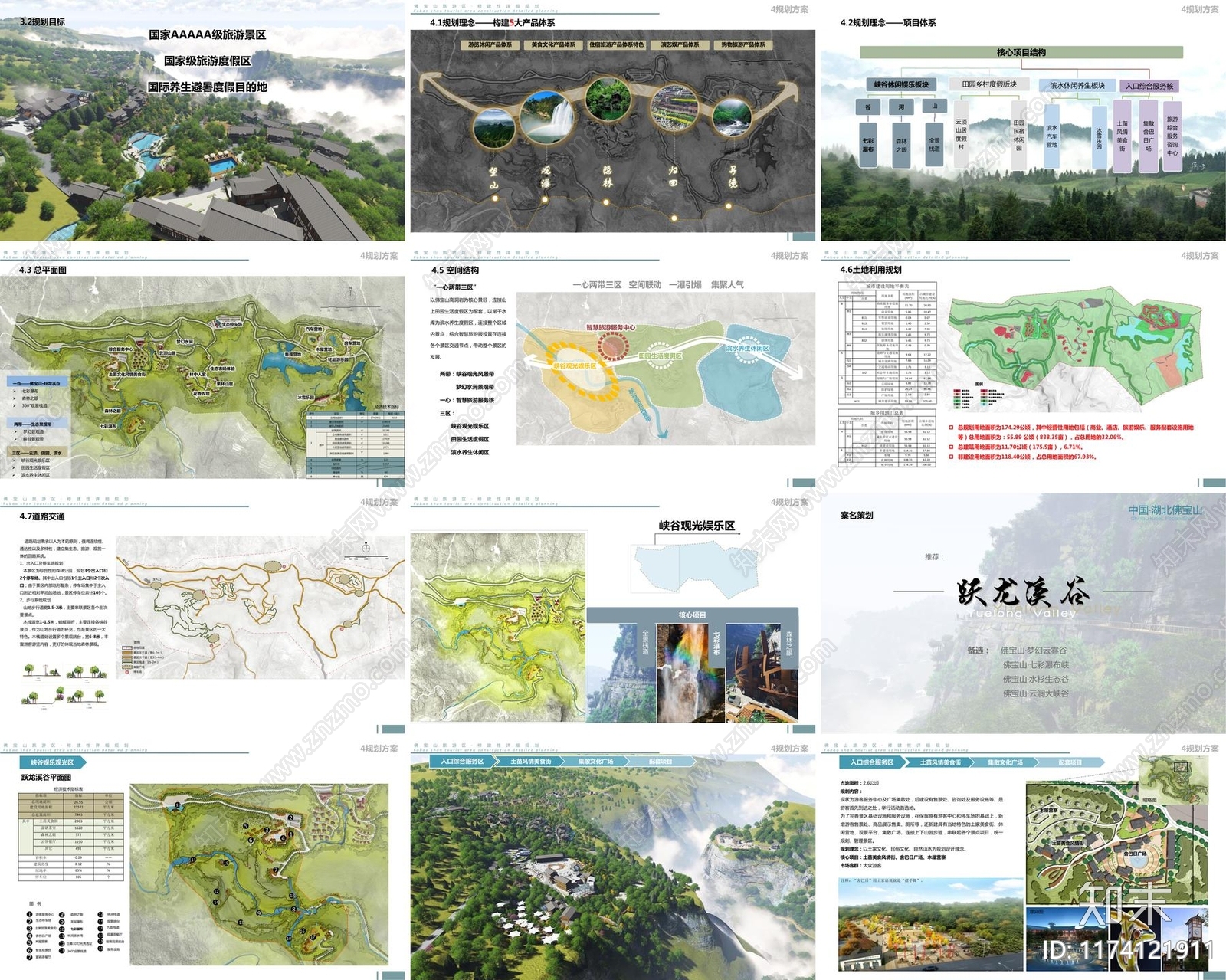This screenshot has height=980, width=1226.
Task: Click the 4.5 空间结构 slide title
Action: click(454, 270)
